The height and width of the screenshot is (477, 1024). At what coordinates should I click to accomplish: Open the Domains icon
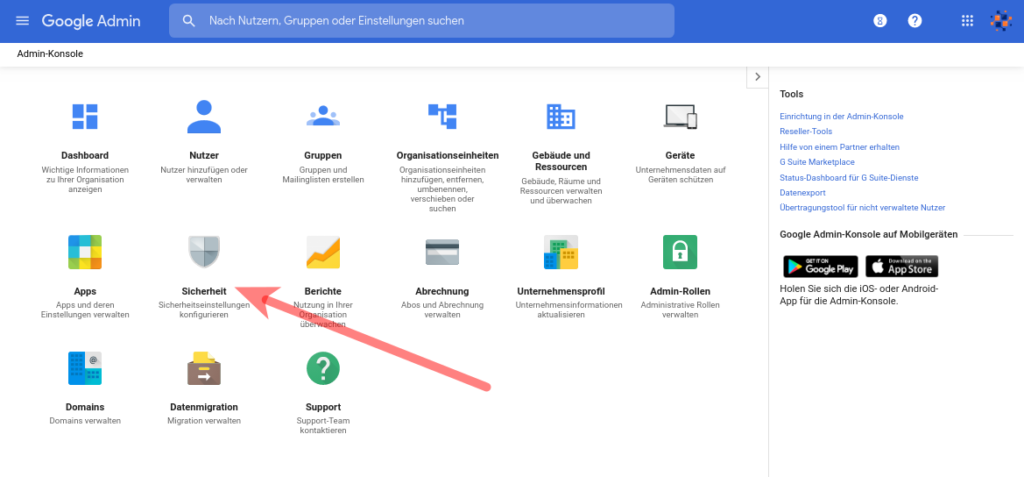click(x=85, y=369)
